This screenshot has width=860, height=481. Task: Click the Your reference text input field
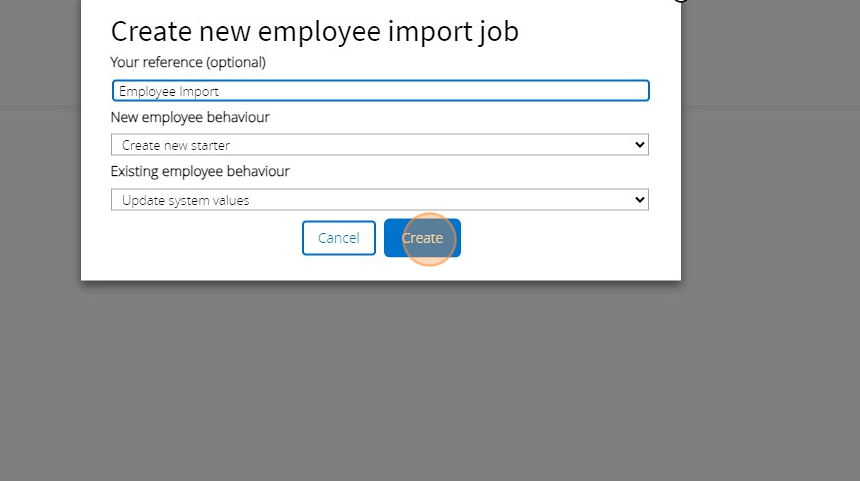pyautogui.click(x=380, y=91)
